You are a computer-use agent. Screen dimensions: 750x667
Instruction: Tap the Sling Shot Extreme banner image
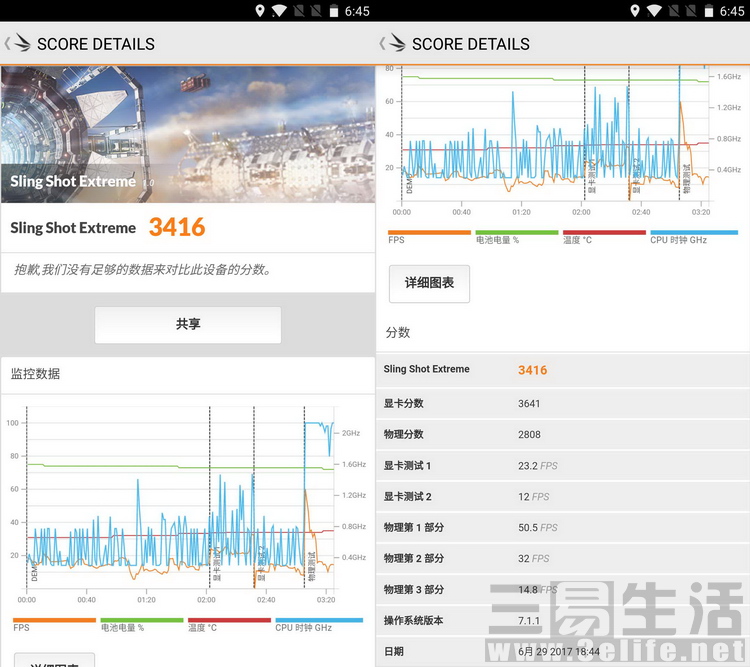point(187,120)
